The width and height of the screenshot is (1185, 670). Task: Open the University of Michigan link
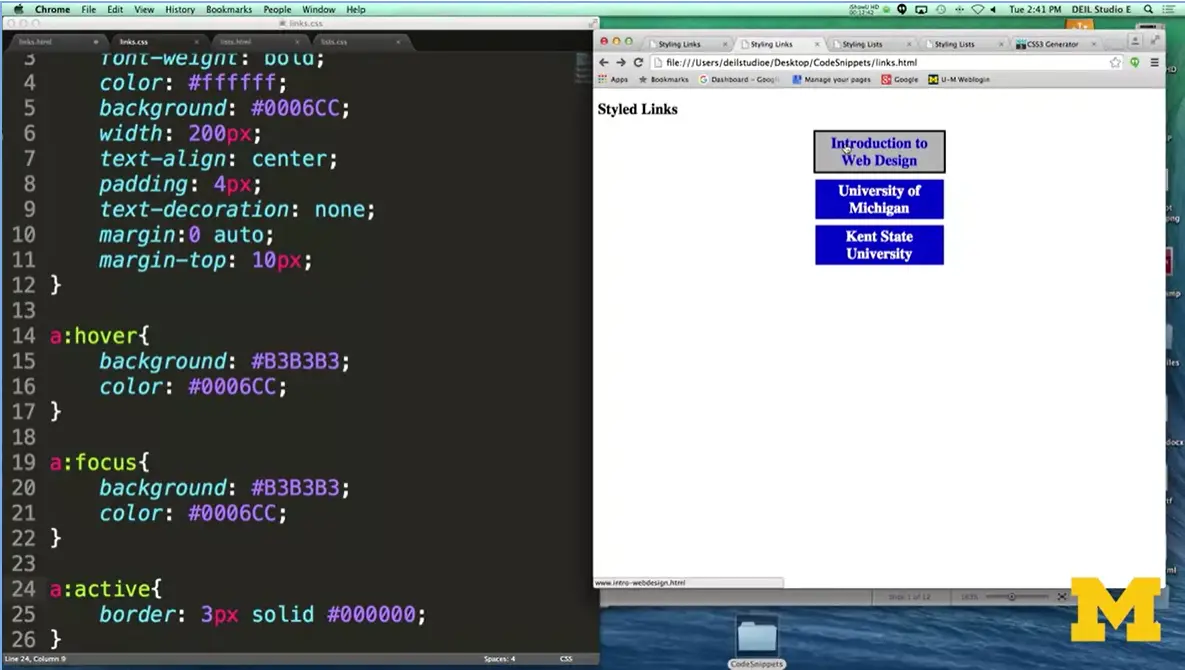click(879, 199)
